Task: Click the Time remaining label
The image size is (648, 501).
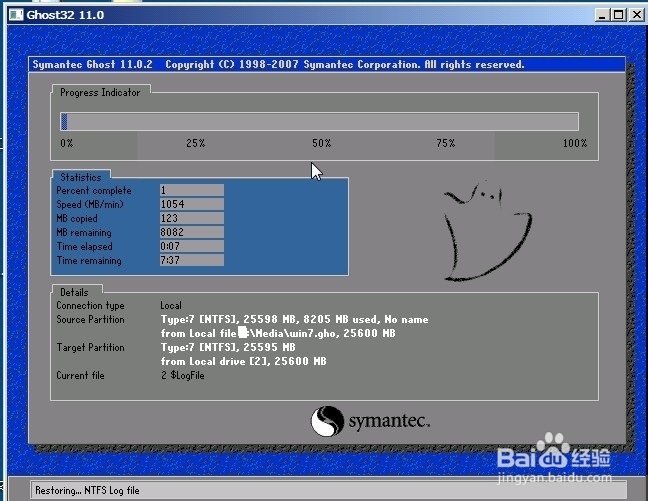Action: [x=89, y=261]
